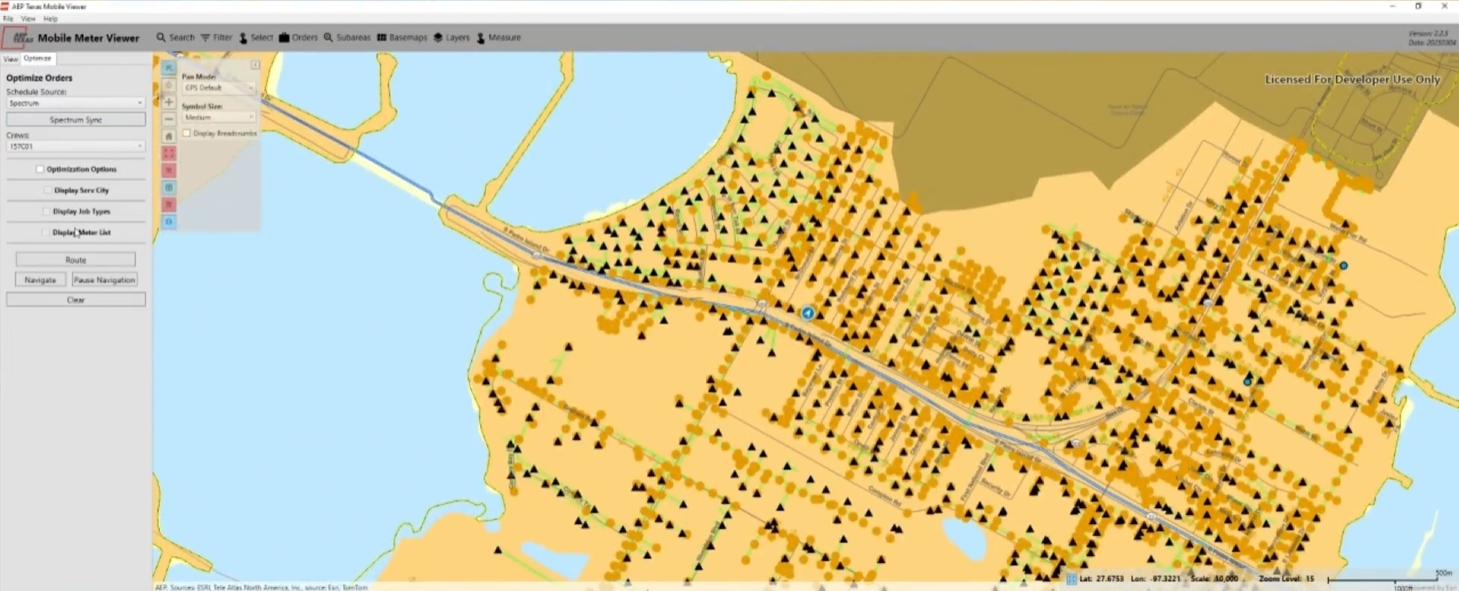
Task: Click the red full-extent icon
Action: point(169,153)
